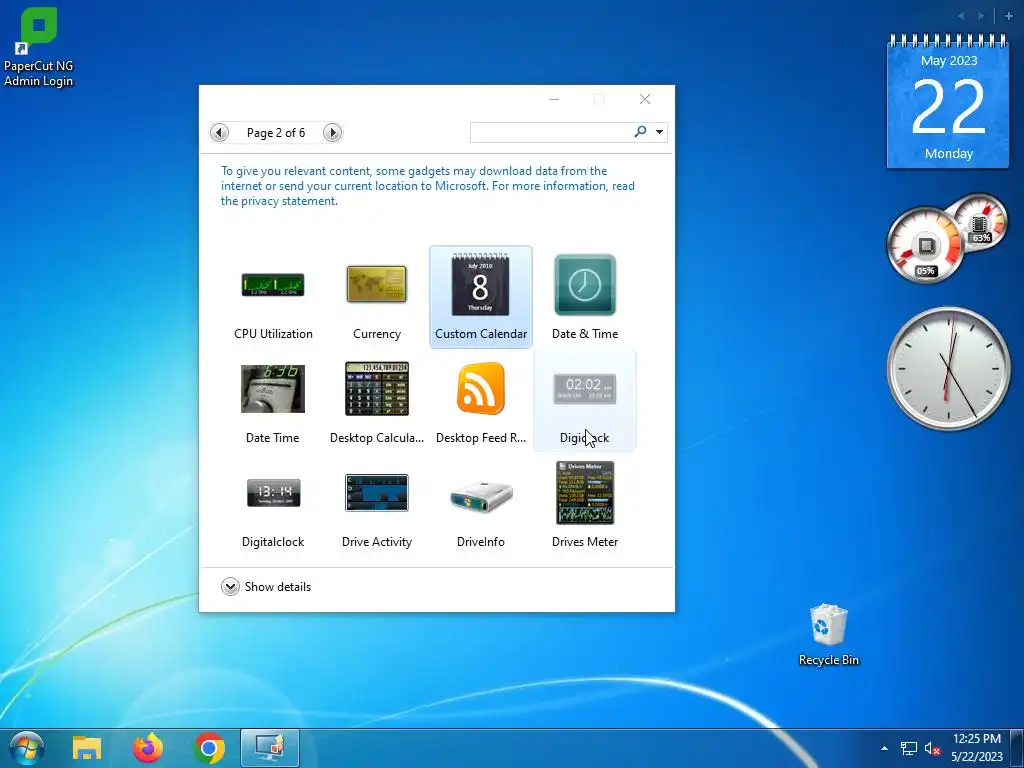This screenshot has height=768, width=1024.
Task: Launch Google Chrome from taskbar
Action: pos(209,748)
